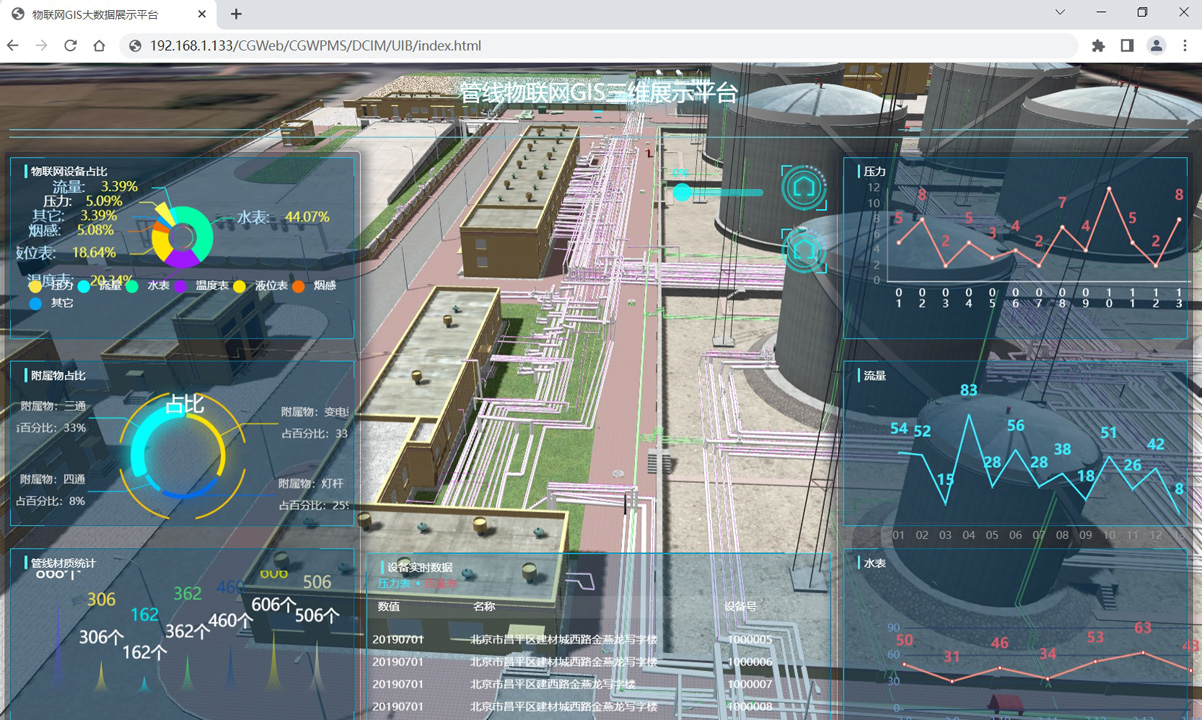Toggle the 烟感 legend item
The image size is (1202, 720).
315,286
